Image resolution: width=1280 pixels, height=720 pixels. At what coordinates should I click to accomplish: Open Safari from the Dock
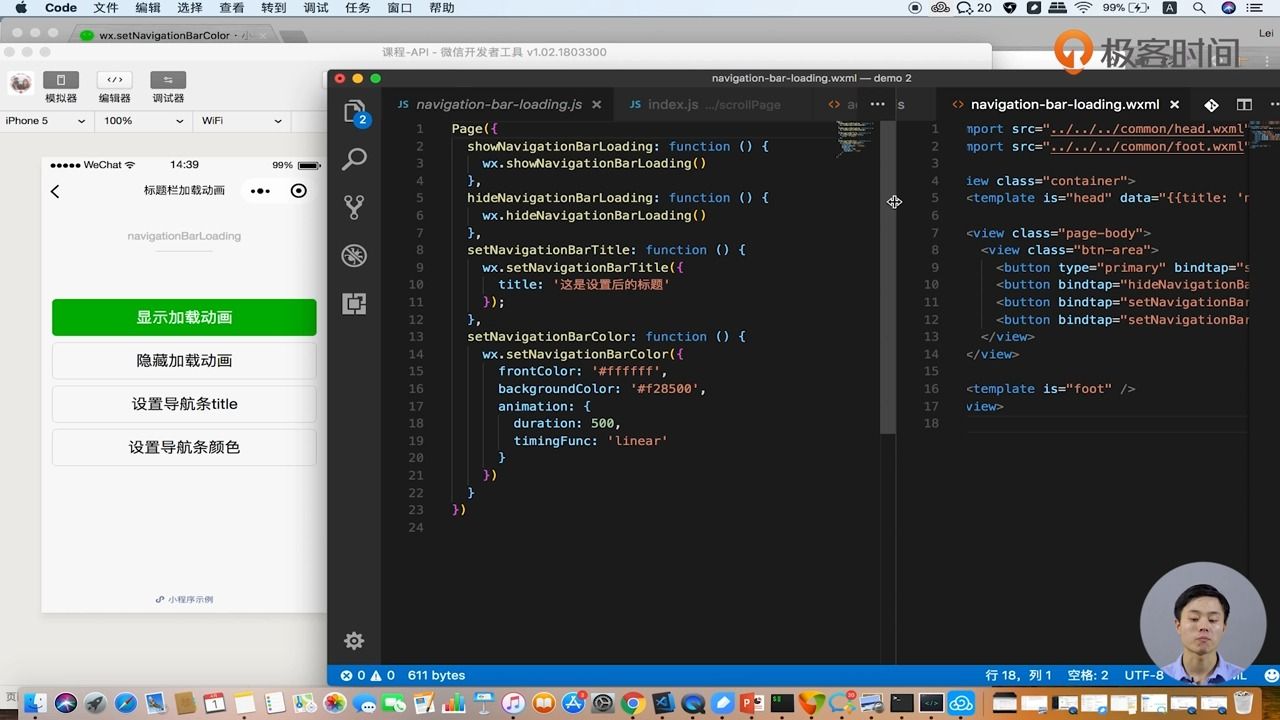[125, 703]
